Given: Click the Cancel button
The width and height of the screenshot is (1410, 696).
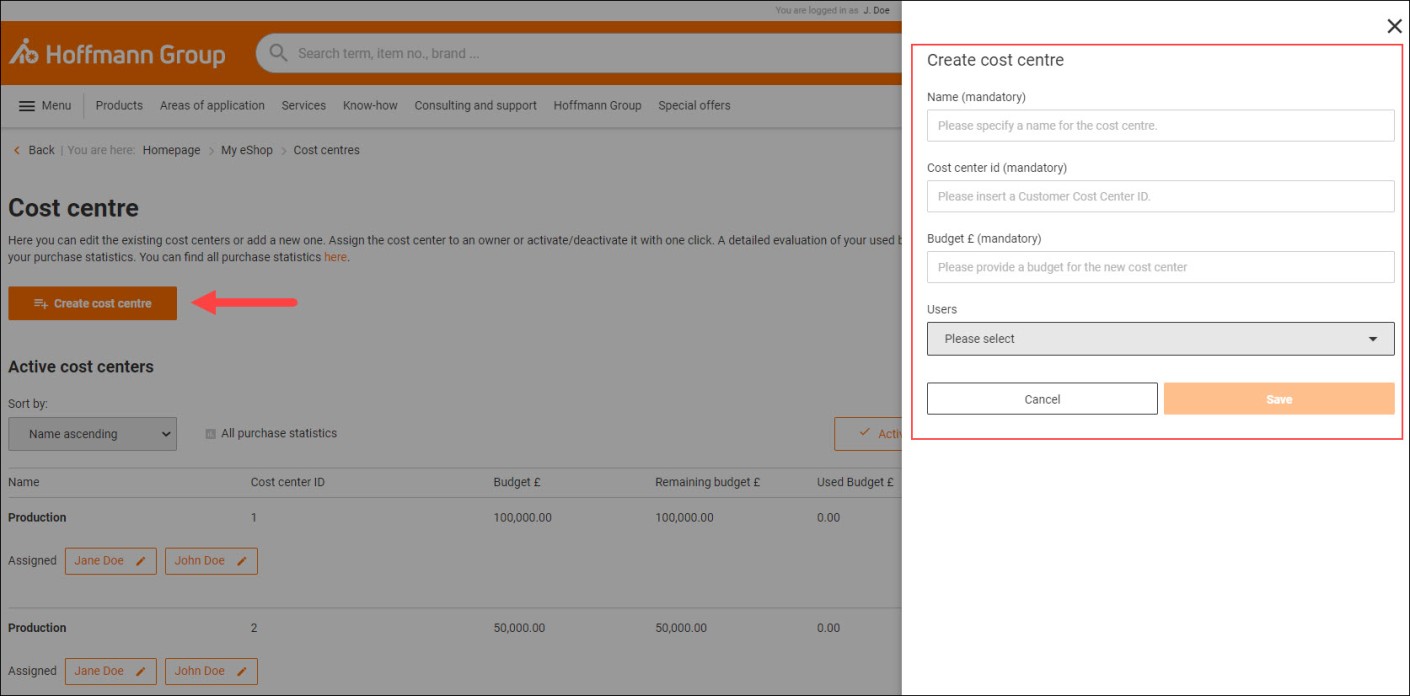Looking at the screenshot, I should click(x=1042, y=399).
